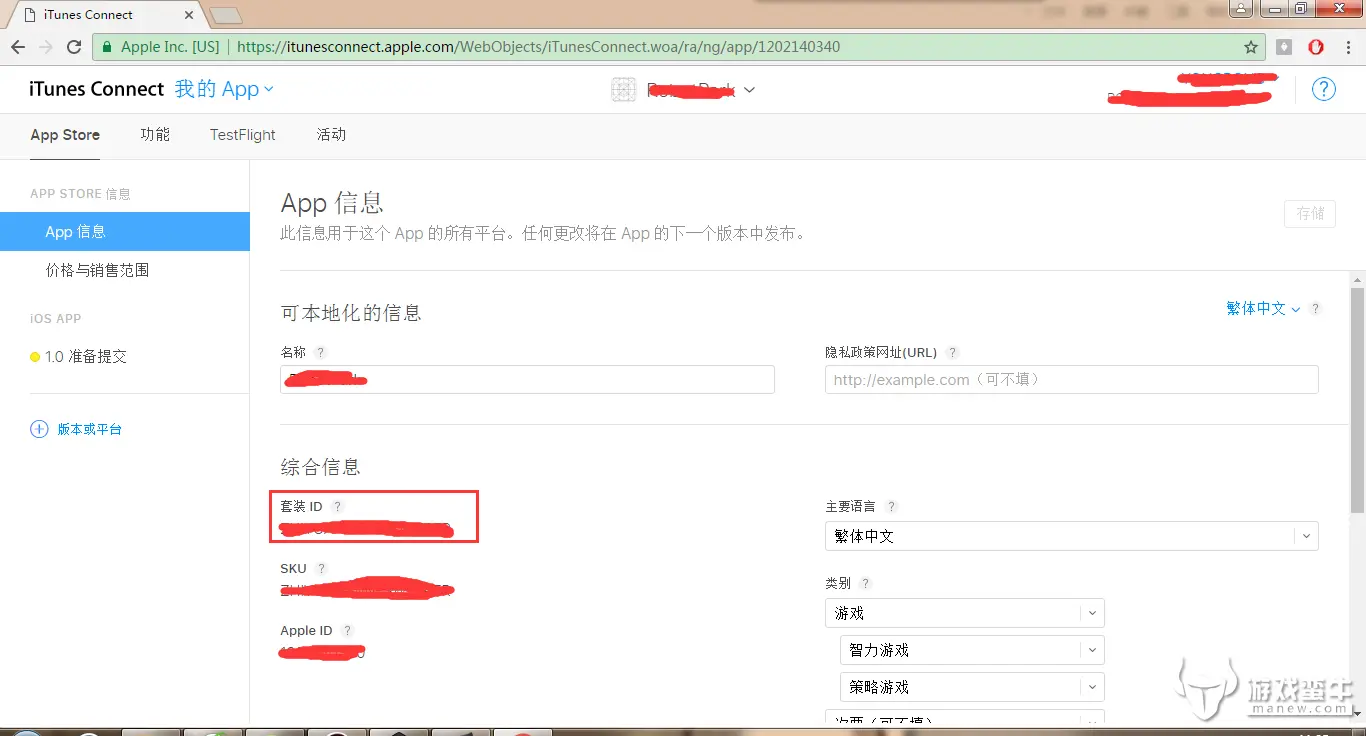Click the 存储 save button
The width and height of the screenshot is (1366, 736).
tap(1310, 213)
